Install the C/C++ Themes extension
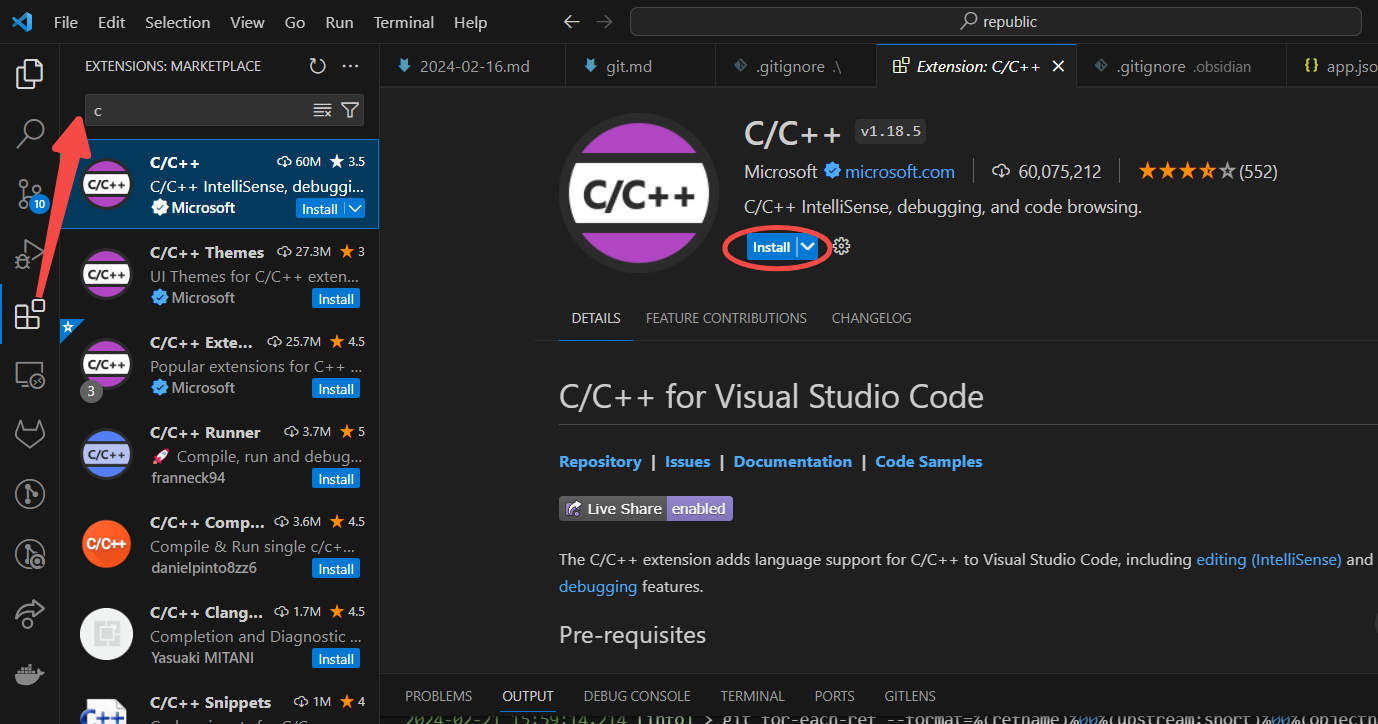This screenshot has height=724, width=1378. (336, 299)
